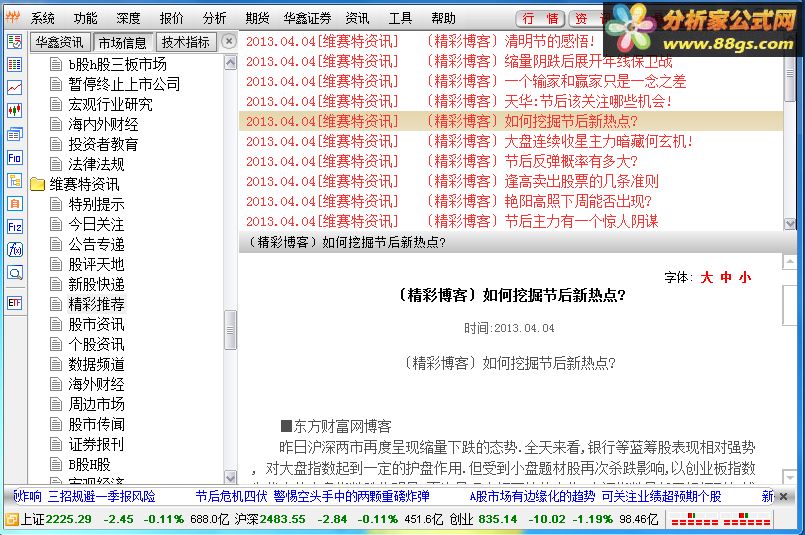805x535 pixels.
Task: Select 精彩推荐 tree item
Action: [97, 304]
